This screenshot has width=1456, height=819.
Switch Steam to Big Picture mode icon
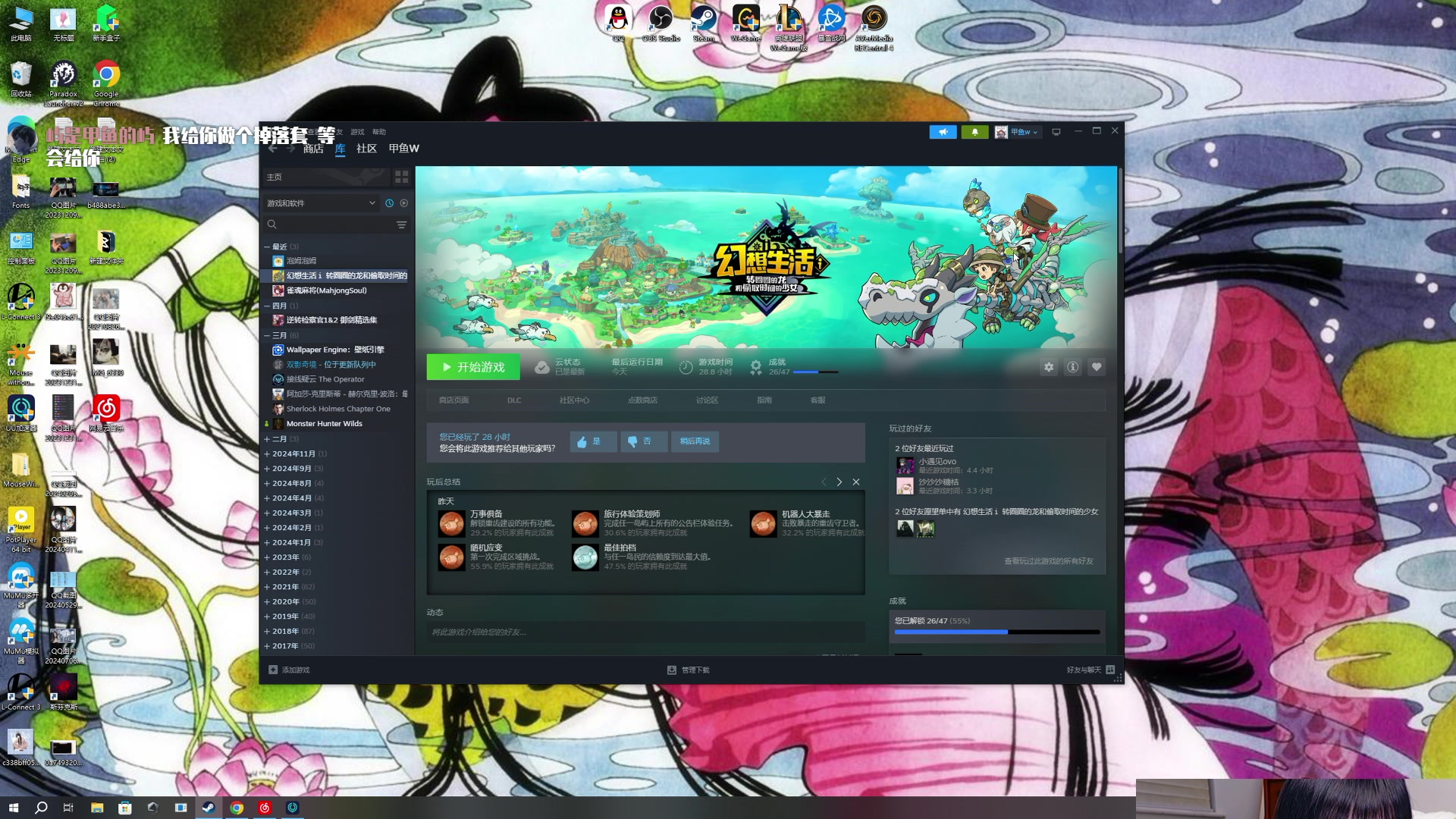point(1056,132)
